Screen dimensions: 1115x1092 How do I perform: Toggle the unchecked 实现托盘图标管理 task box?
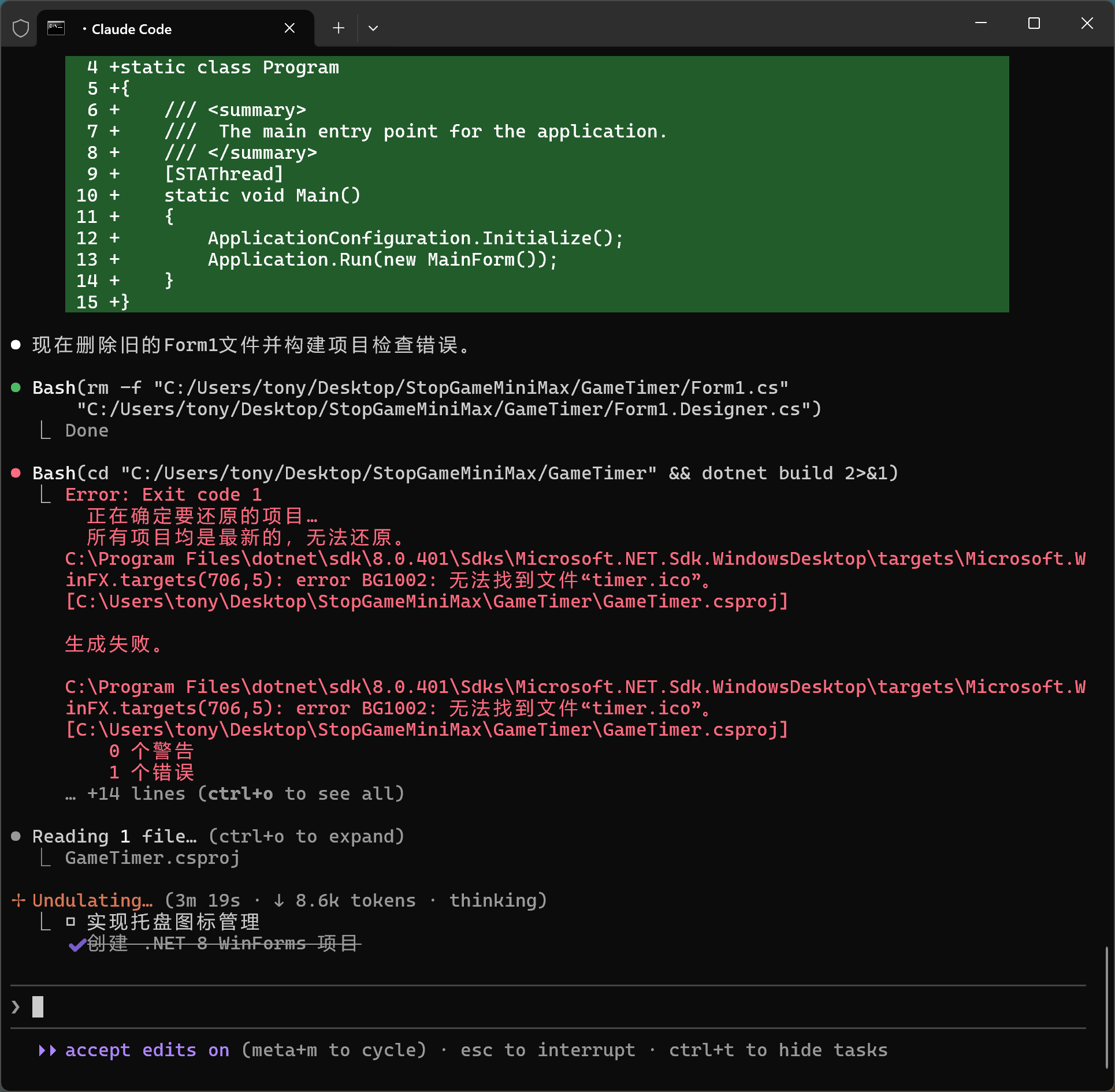71,922
